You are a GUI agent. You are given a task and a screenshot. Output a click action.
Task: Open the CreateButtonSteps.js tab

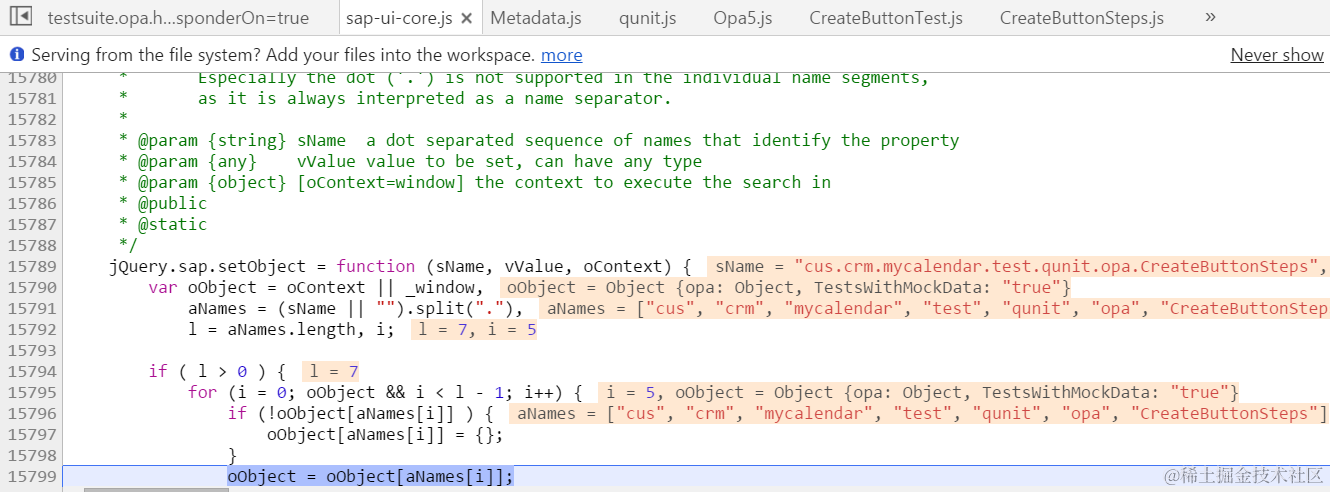click(1081, 18)
